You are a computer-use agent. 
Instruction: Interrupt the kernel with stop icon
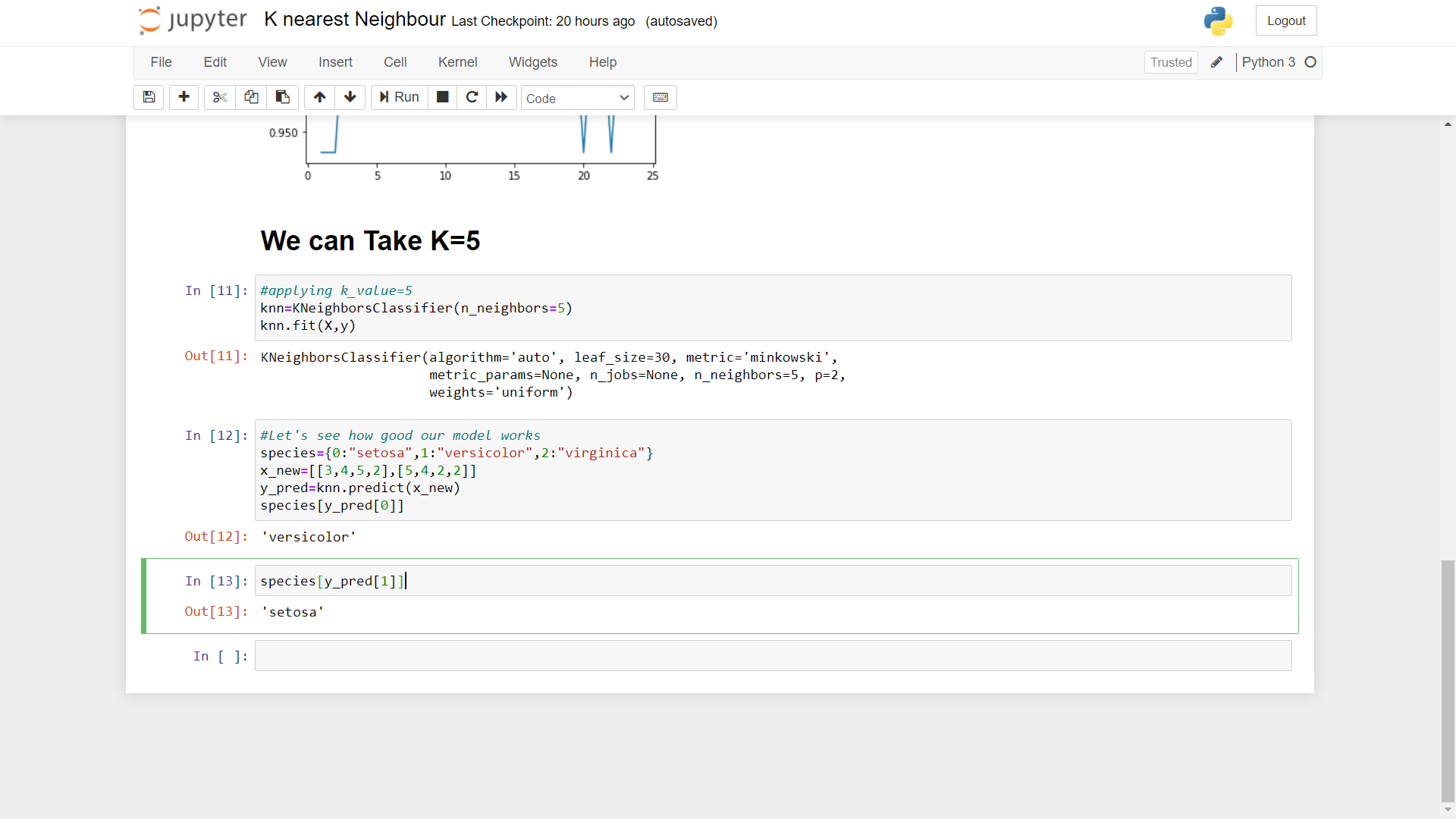443,97
